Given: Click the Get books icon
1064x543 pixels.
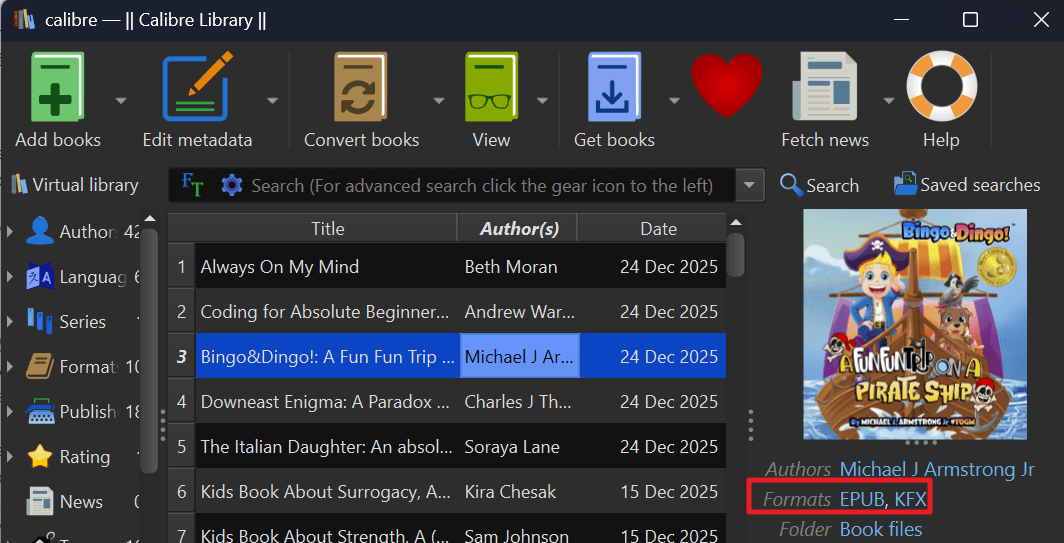Looking at the screenshot, I should [x=614, y=88].
